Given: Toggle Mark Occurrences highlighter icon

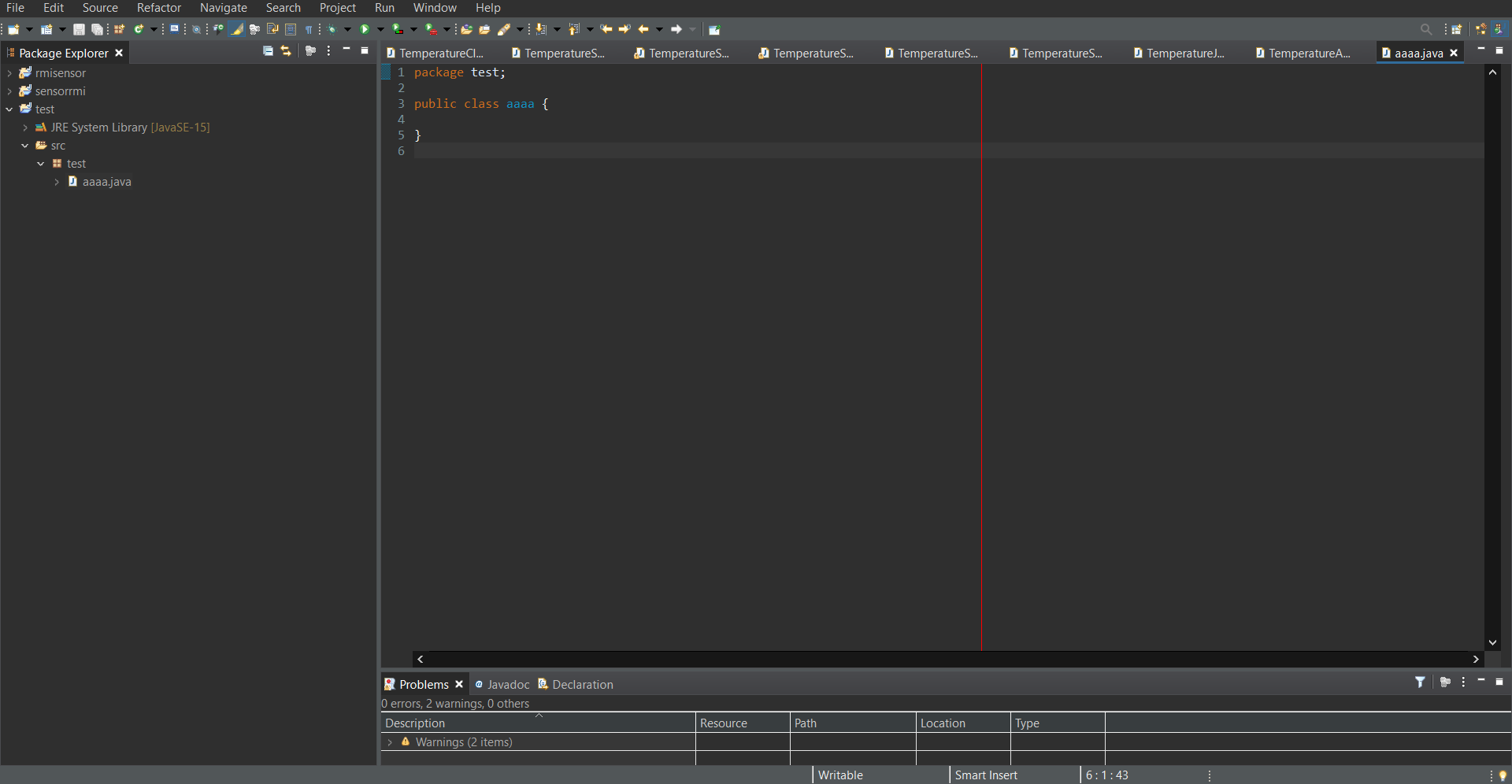Looking at the screenshot, I should click(x=236, y=29).
